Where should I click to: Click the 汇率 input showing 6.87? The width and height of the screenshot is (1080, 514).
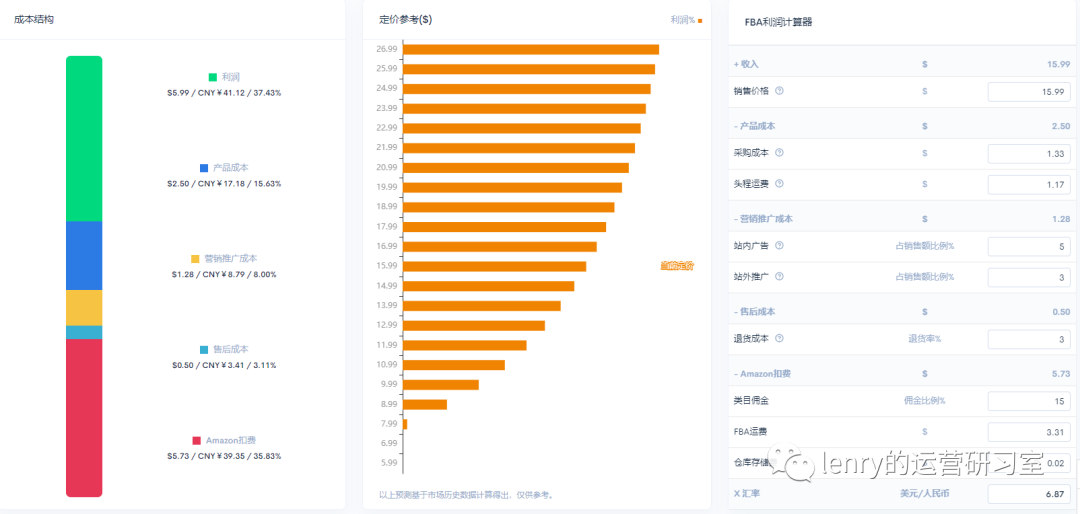click(1029, 494)
